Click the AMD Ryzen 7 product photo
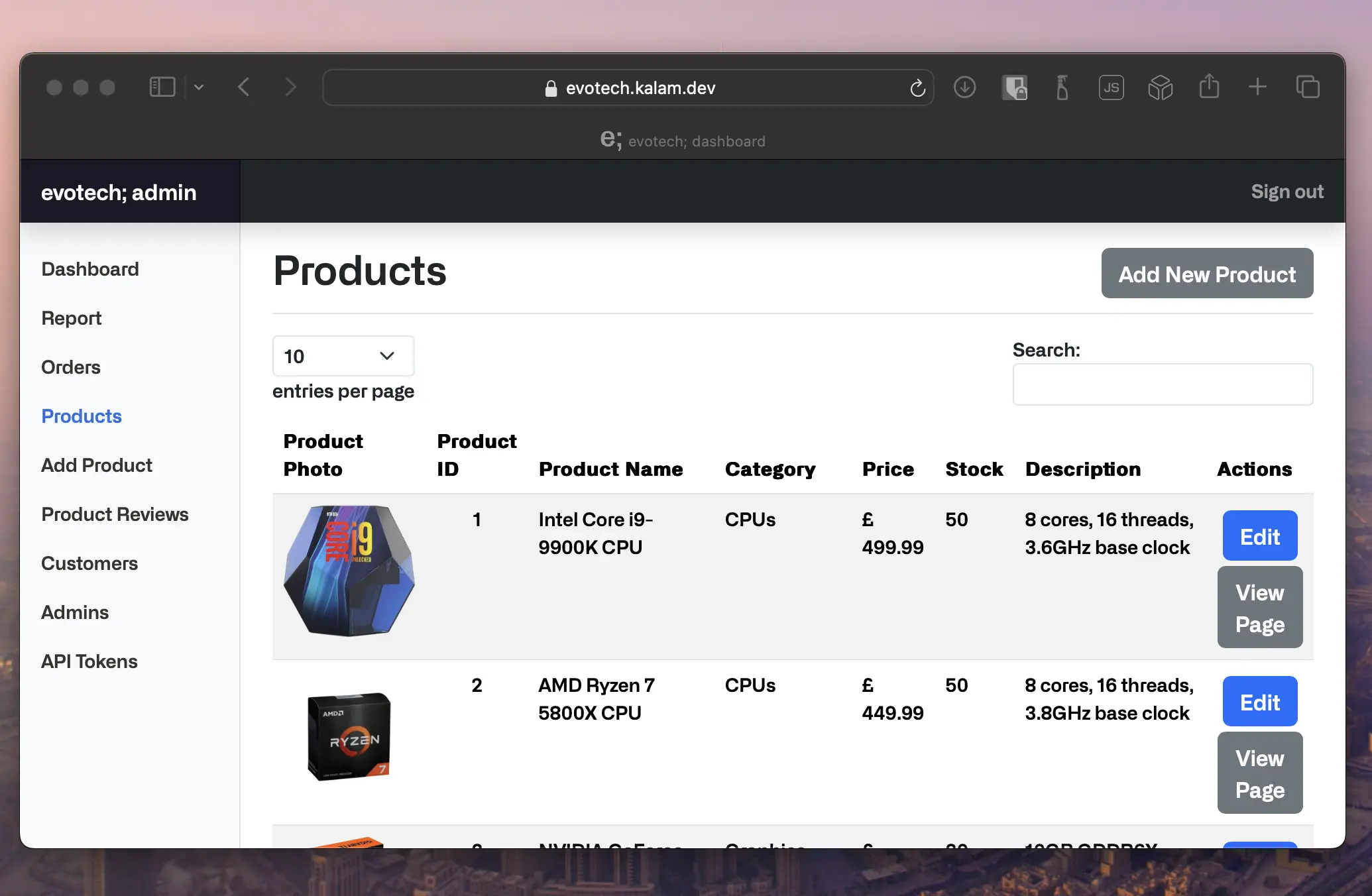The width and height of the screenshot is (1372, 896). (x=349, y=737)
